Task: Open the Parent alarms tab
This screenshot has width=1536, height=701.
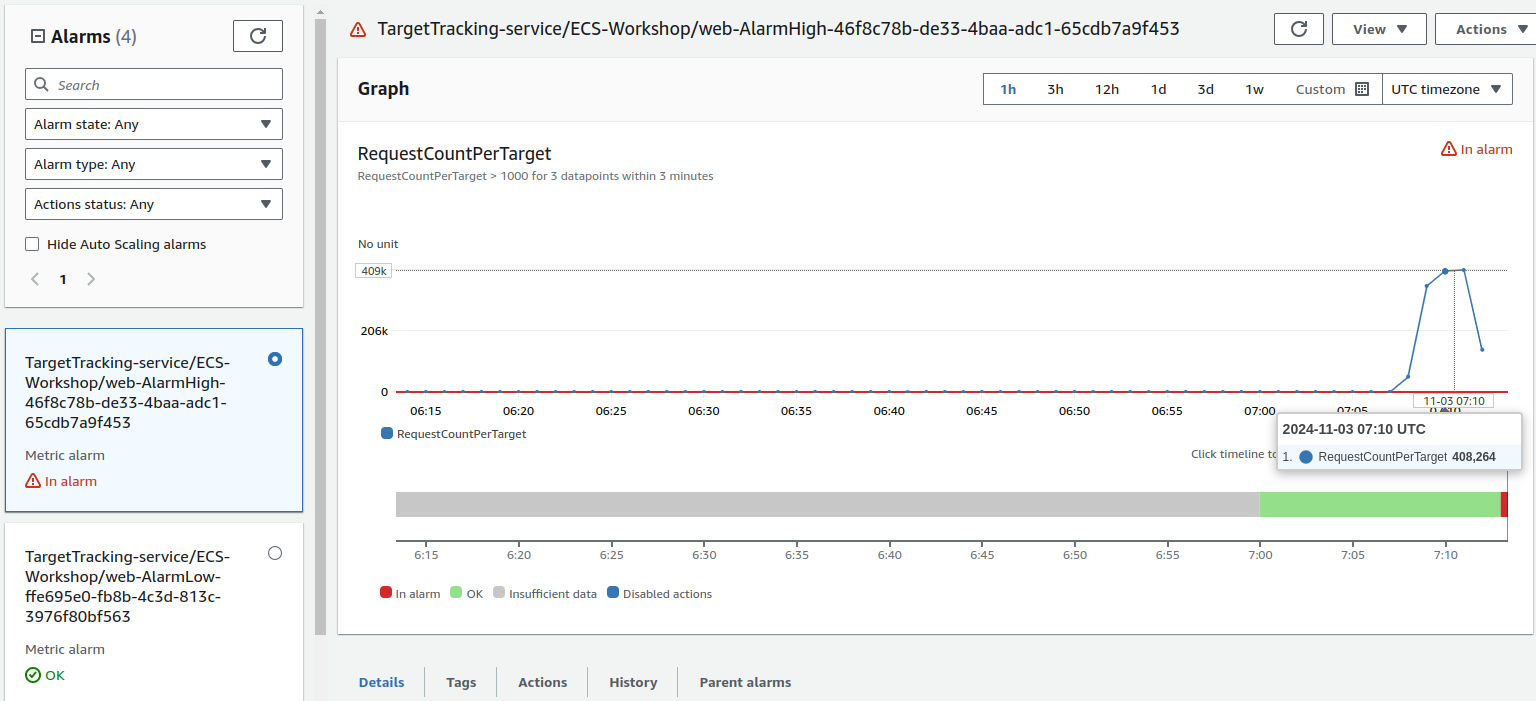Action: (x=745, y=682)
